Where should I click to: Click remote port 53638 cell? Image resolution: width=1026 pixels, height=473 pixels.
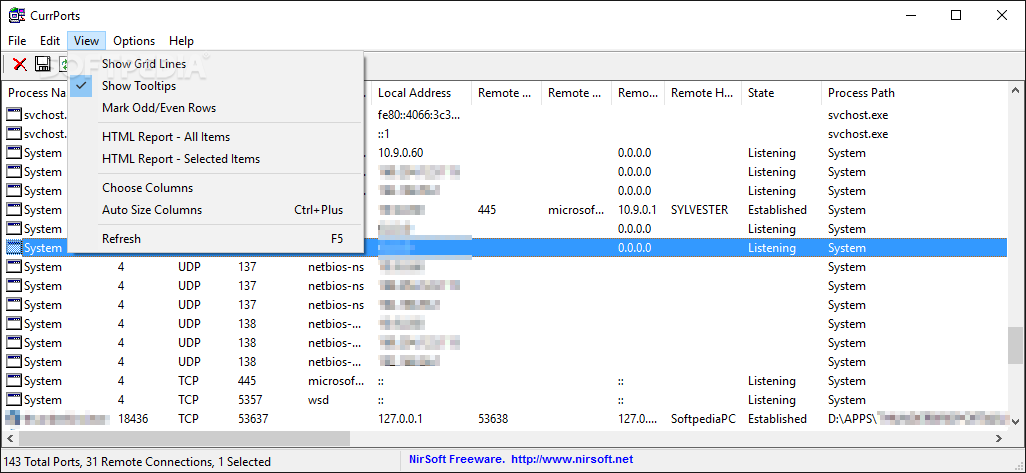[493, 419]
